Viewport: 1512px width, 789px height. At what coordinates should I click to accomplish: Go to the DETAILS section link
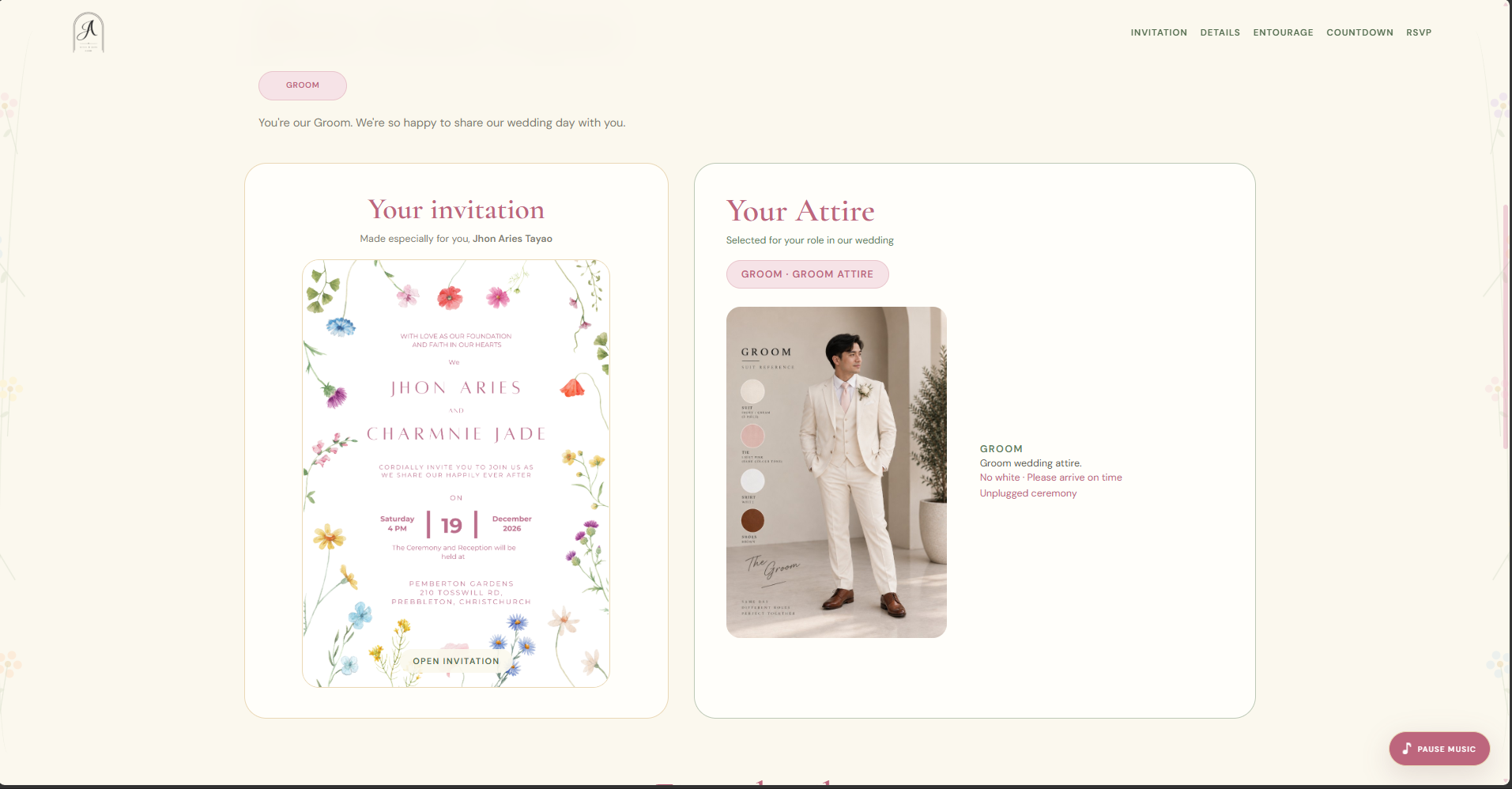pos(1220,32)
